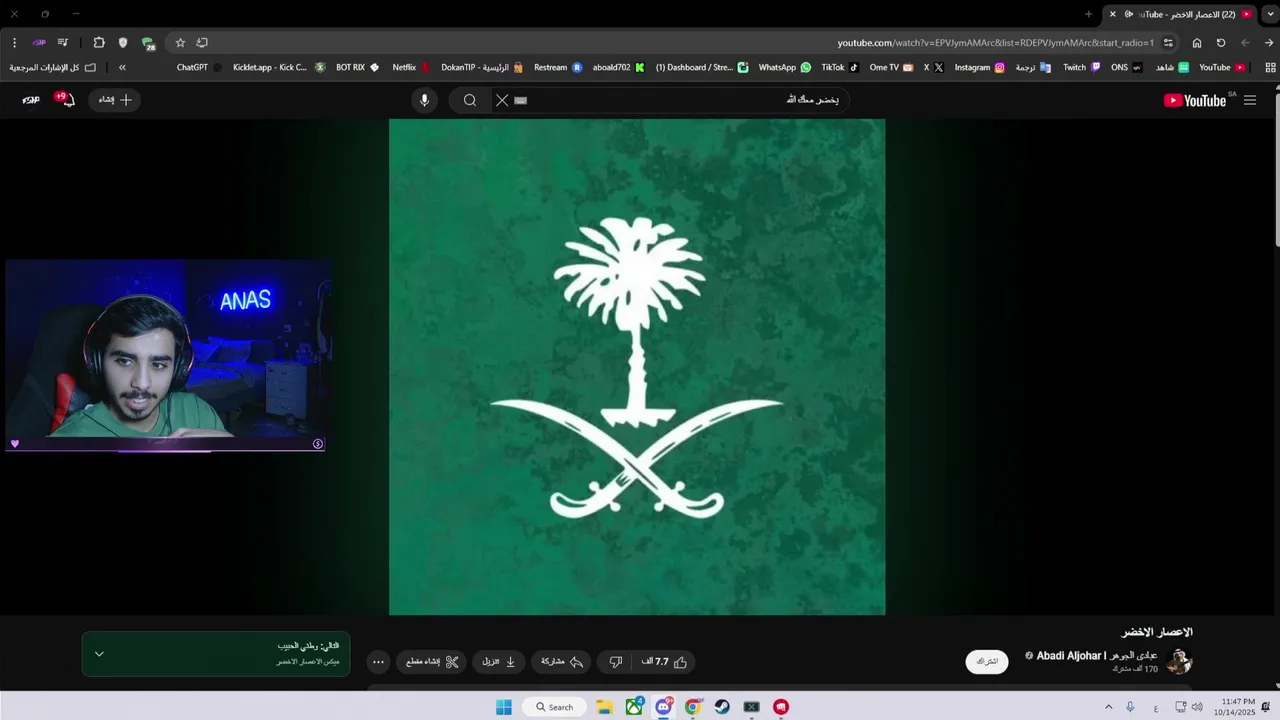Start voice search with the microphone
The height and width of the screenshot is (720, 1280).
424,100
